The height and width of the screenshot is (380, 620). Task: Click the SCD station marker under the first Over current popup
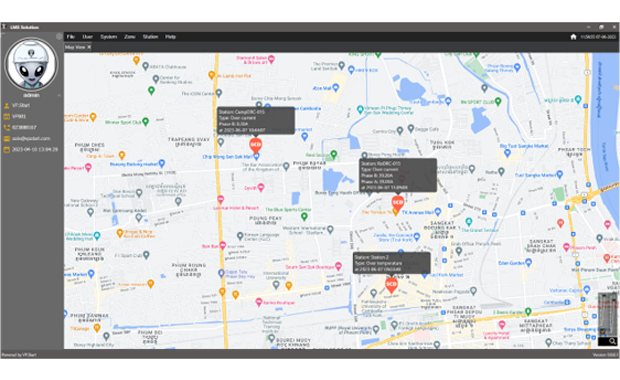pyautogui.click(x=256, y=145)
